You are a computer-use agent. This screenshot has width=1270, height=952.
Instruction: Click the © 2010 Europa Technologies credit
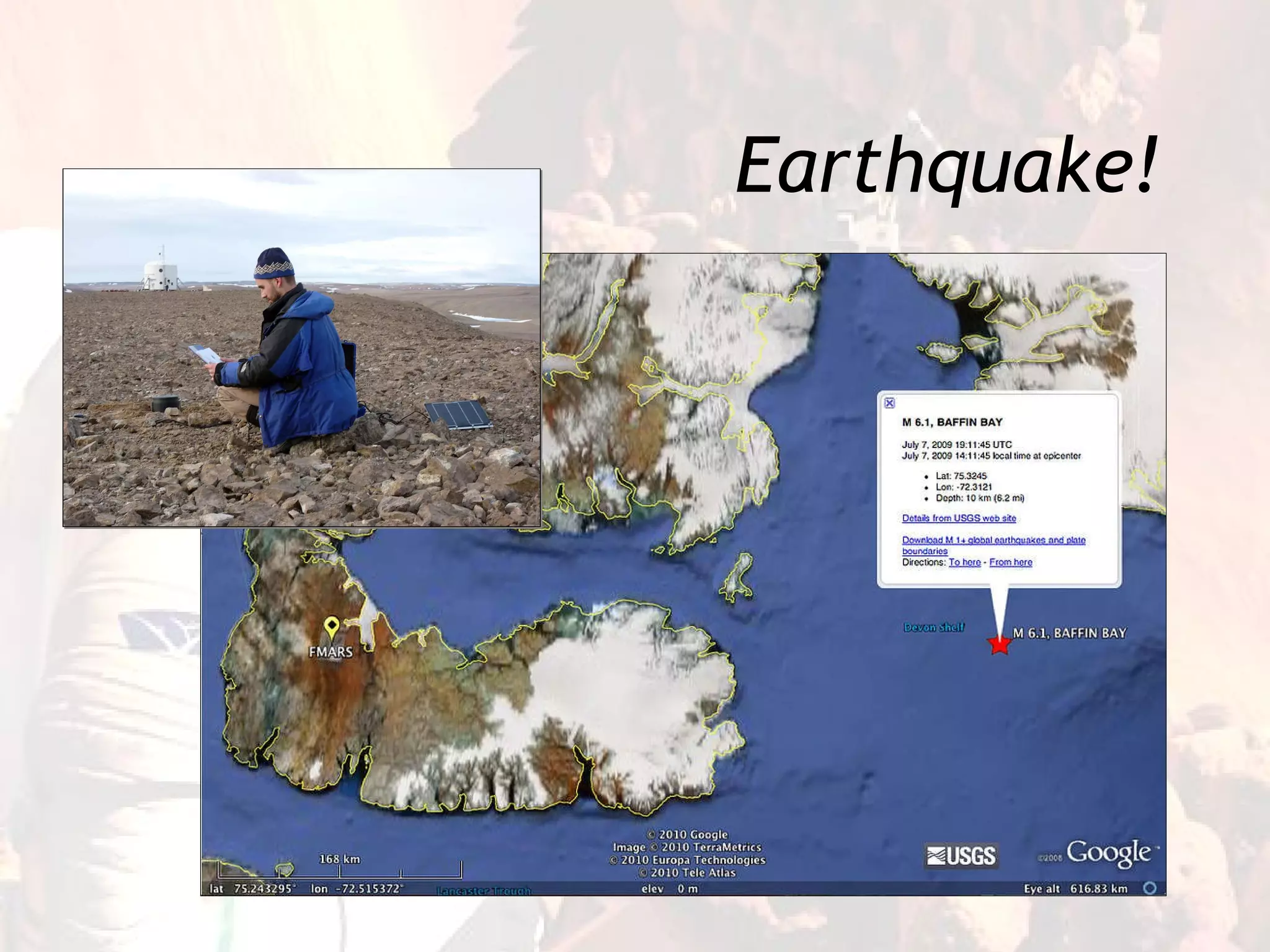pos(687,860)
